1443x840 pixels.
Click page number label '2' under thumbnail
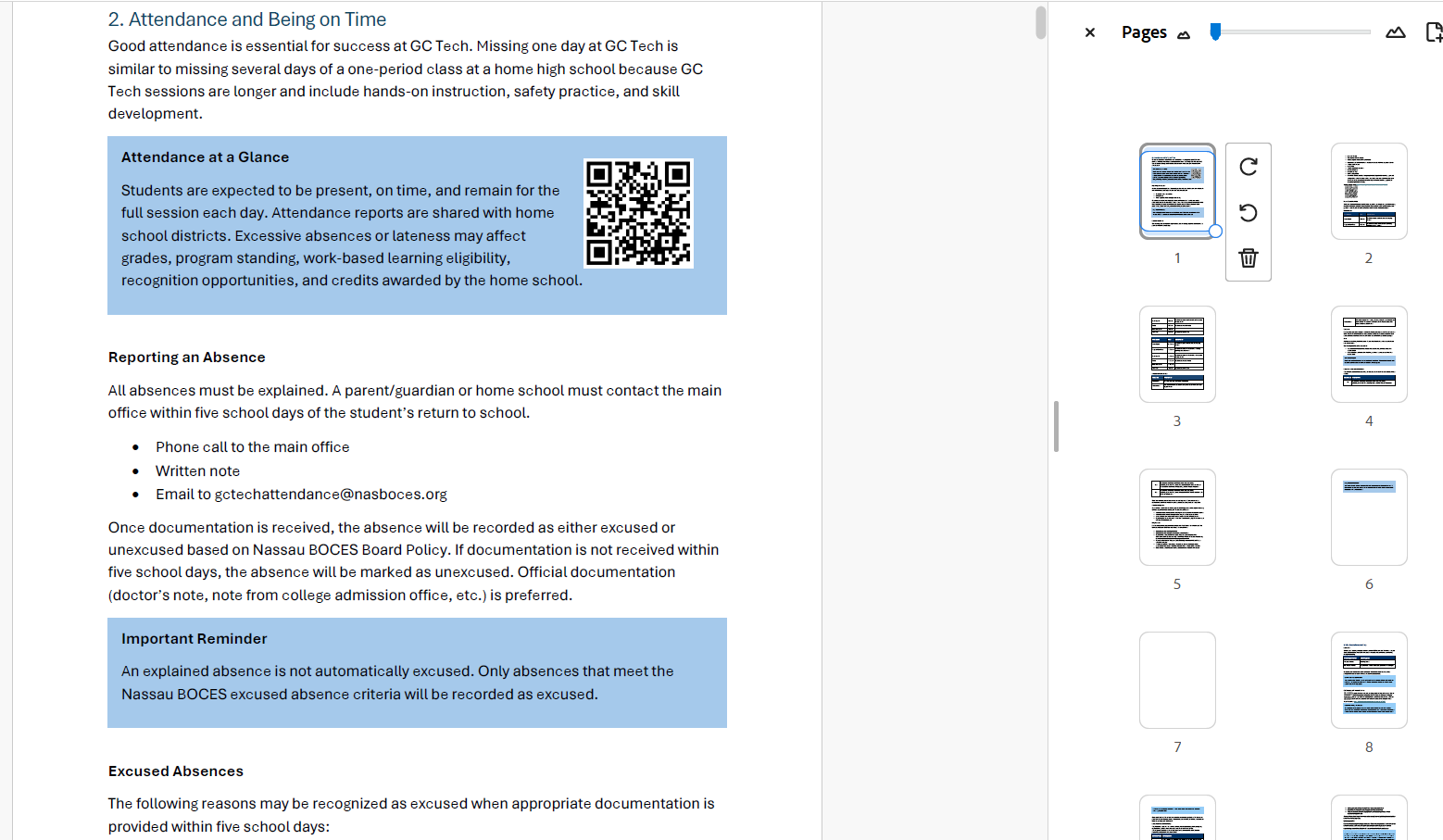pyautogui.click(x=1369, y=258)
